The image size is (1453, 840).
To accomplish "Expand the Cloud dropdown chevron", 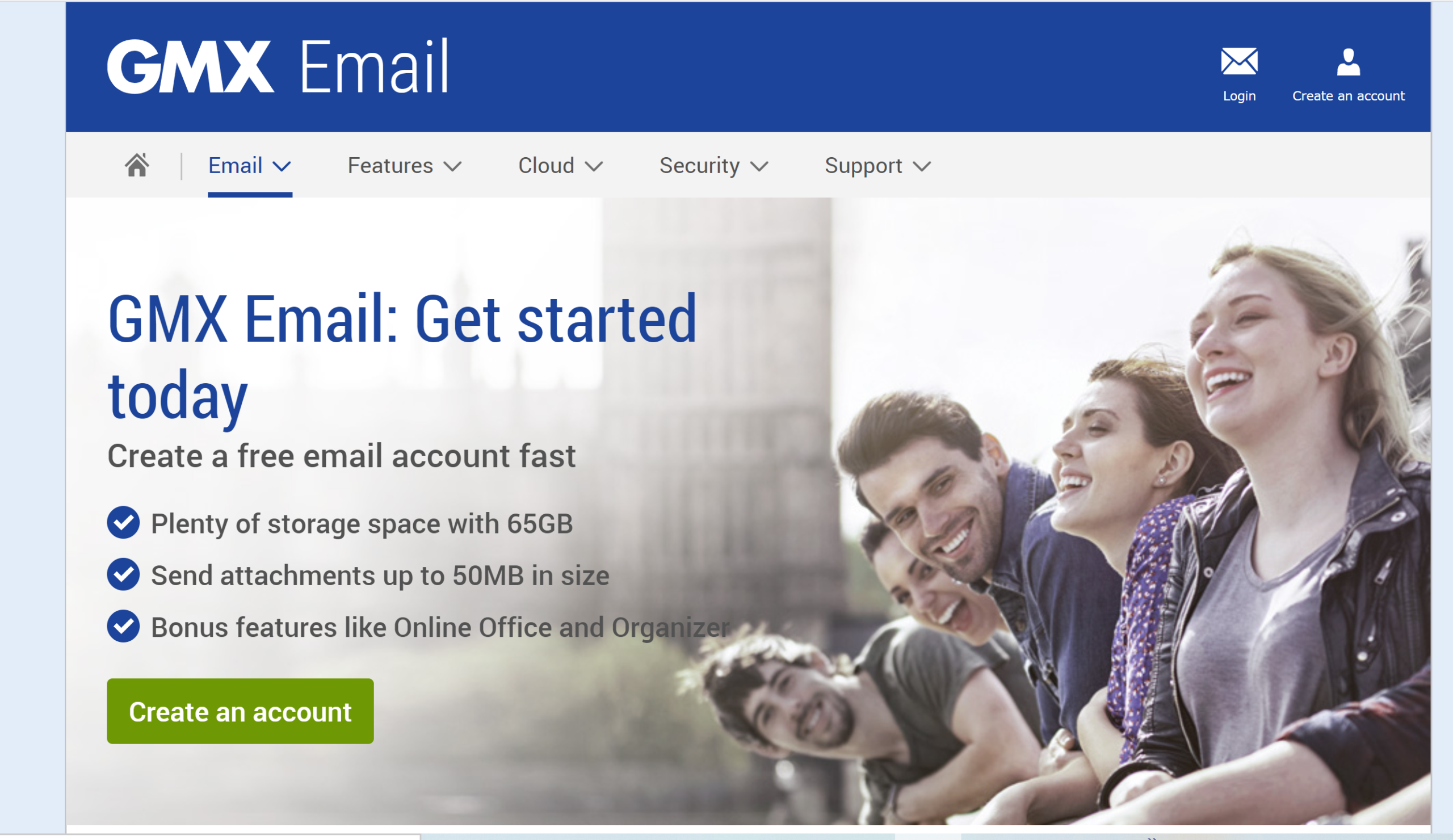I will [593, 167].
